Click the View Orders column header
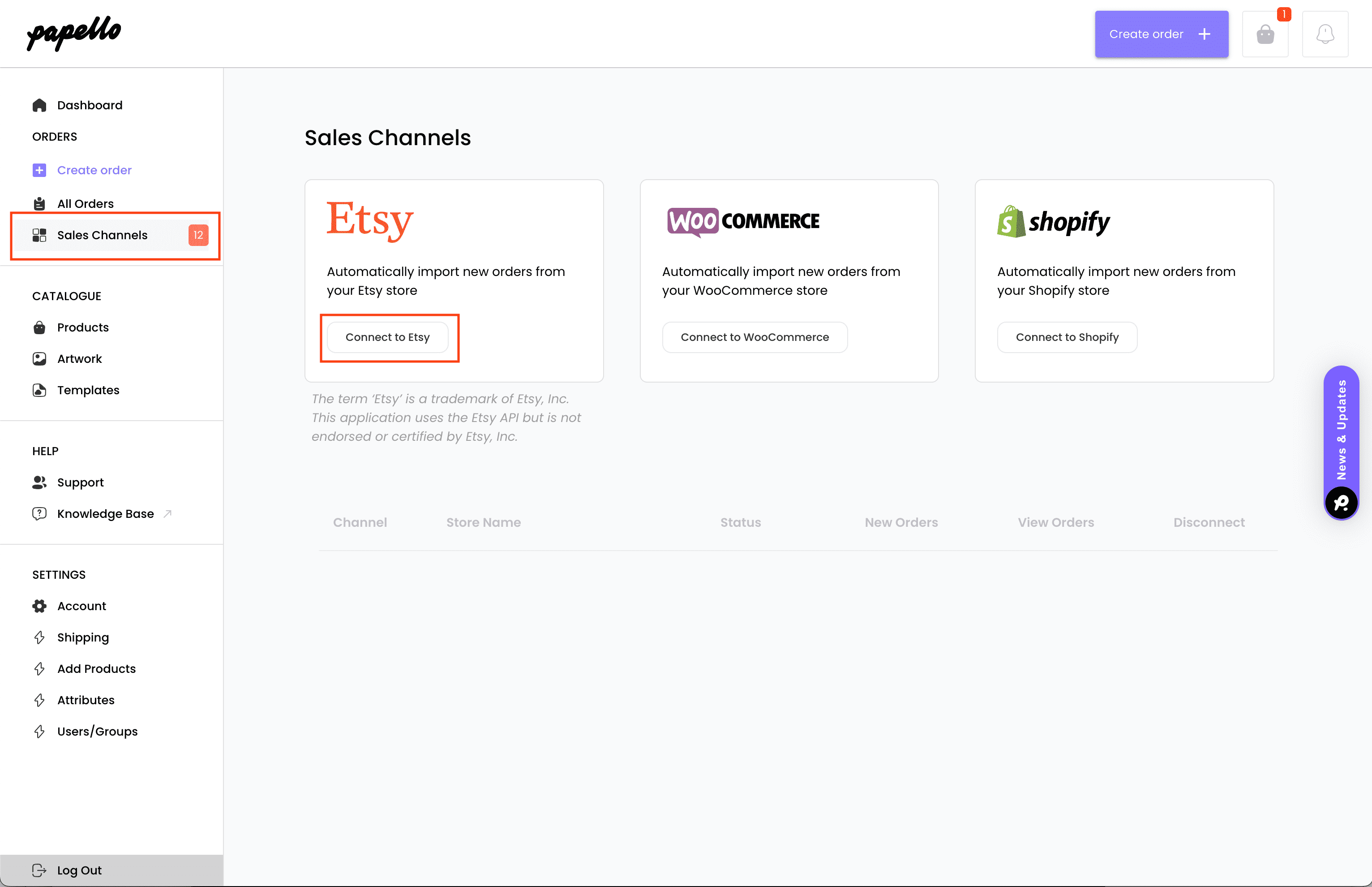Image resolution: width=1372 pixels, height=887 pixels. pos(1056,523)
